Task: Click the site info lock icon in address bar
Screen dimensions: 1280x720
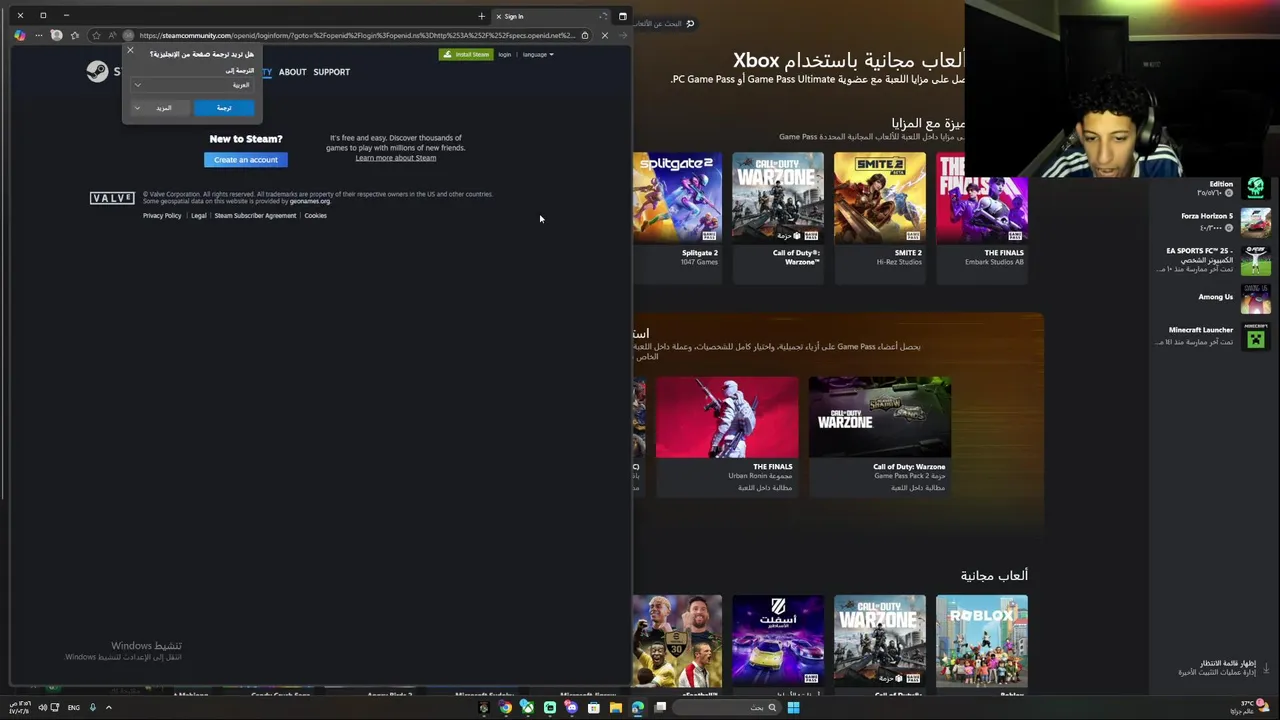Action: (585, 35)
